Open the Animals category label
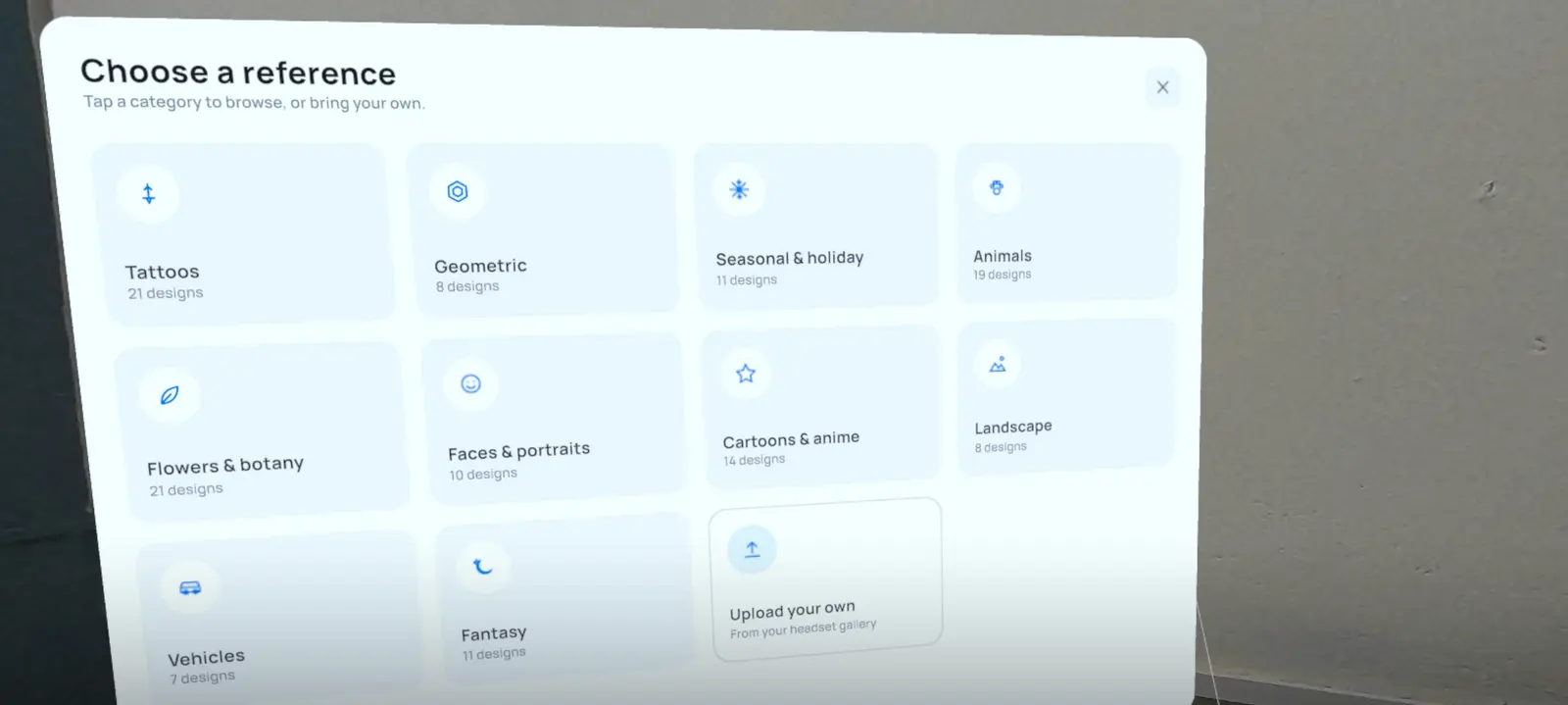The height and width of the screenshot is (705, 1568). point(1003,256)
